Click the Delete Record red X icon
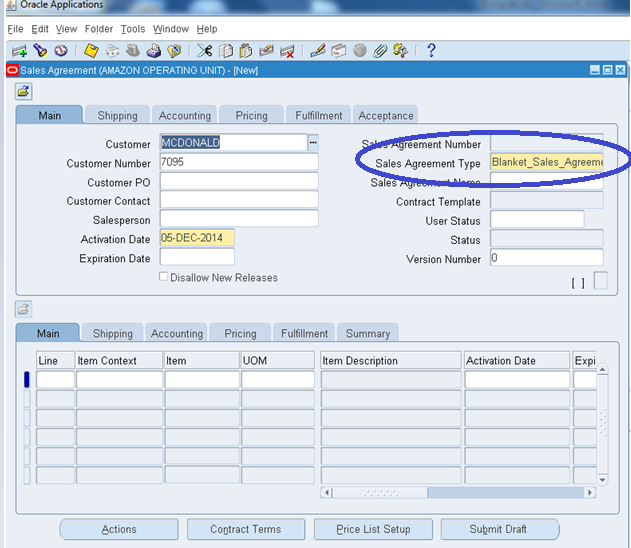The height and width of the screenshot is (548, 631). 287,52
